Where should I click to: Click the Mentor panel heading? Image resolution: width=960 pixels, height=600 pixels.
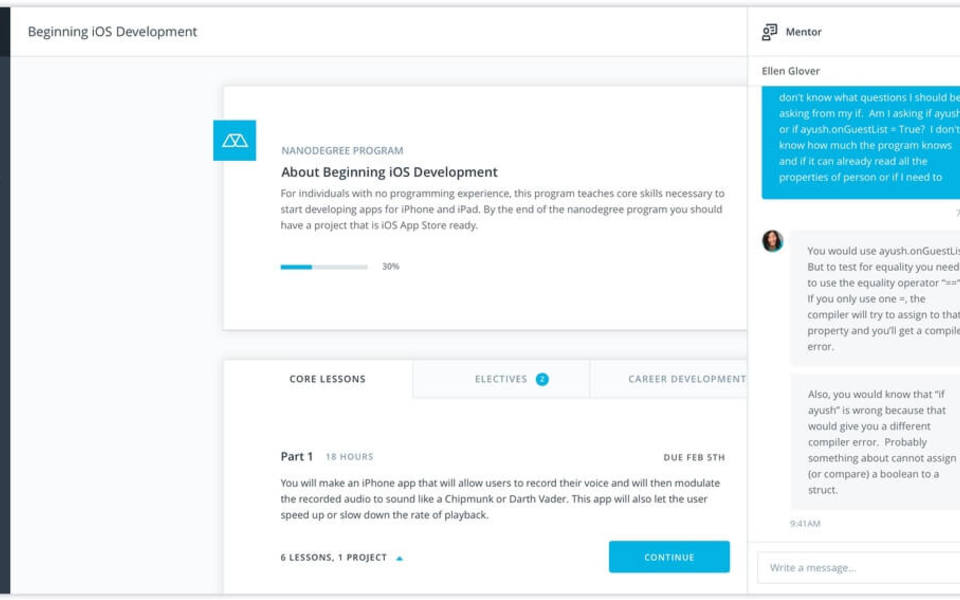[x=803, y=32]
